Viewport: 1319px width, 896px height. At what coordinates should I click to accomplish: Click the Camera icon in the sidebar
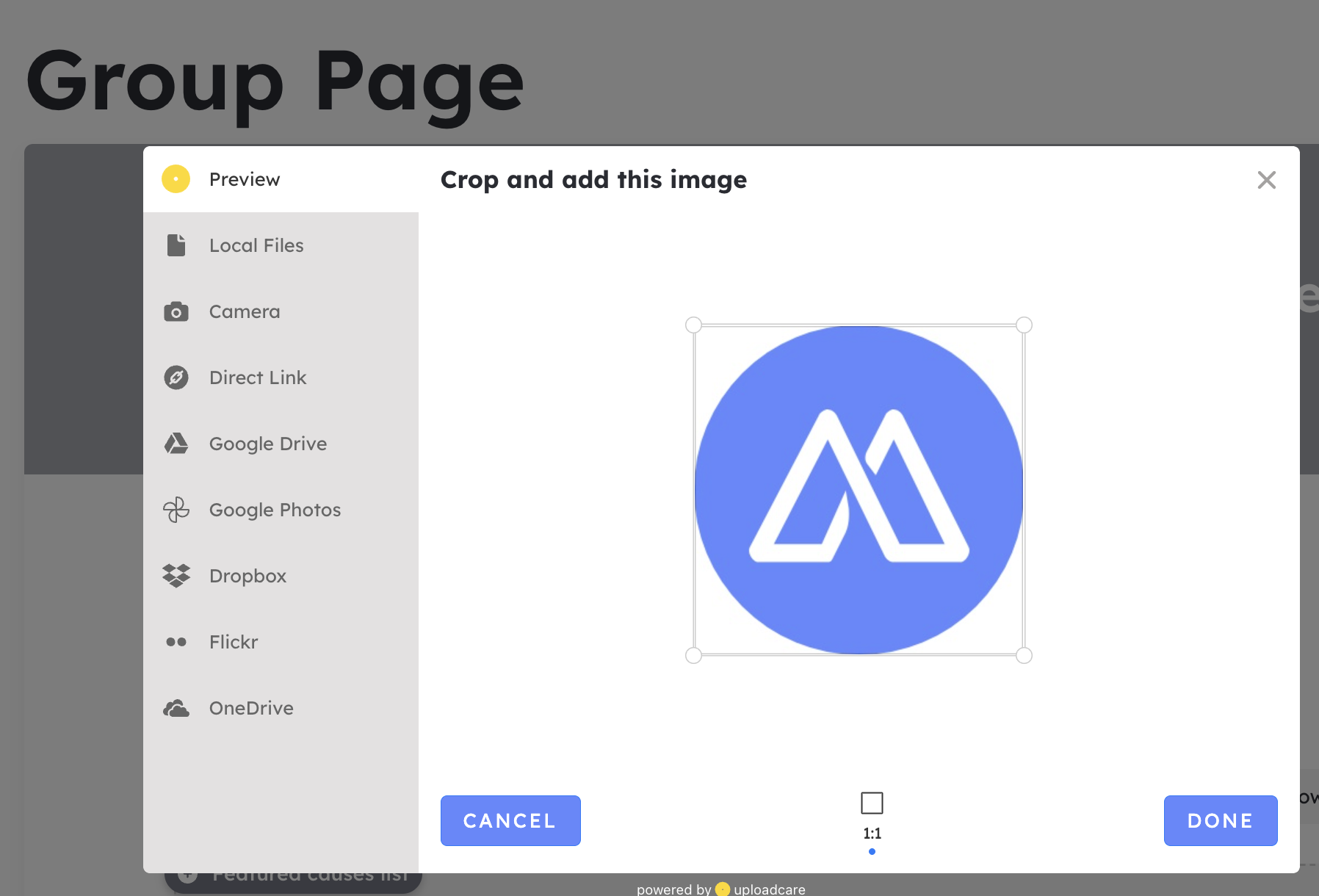point(176,311)
